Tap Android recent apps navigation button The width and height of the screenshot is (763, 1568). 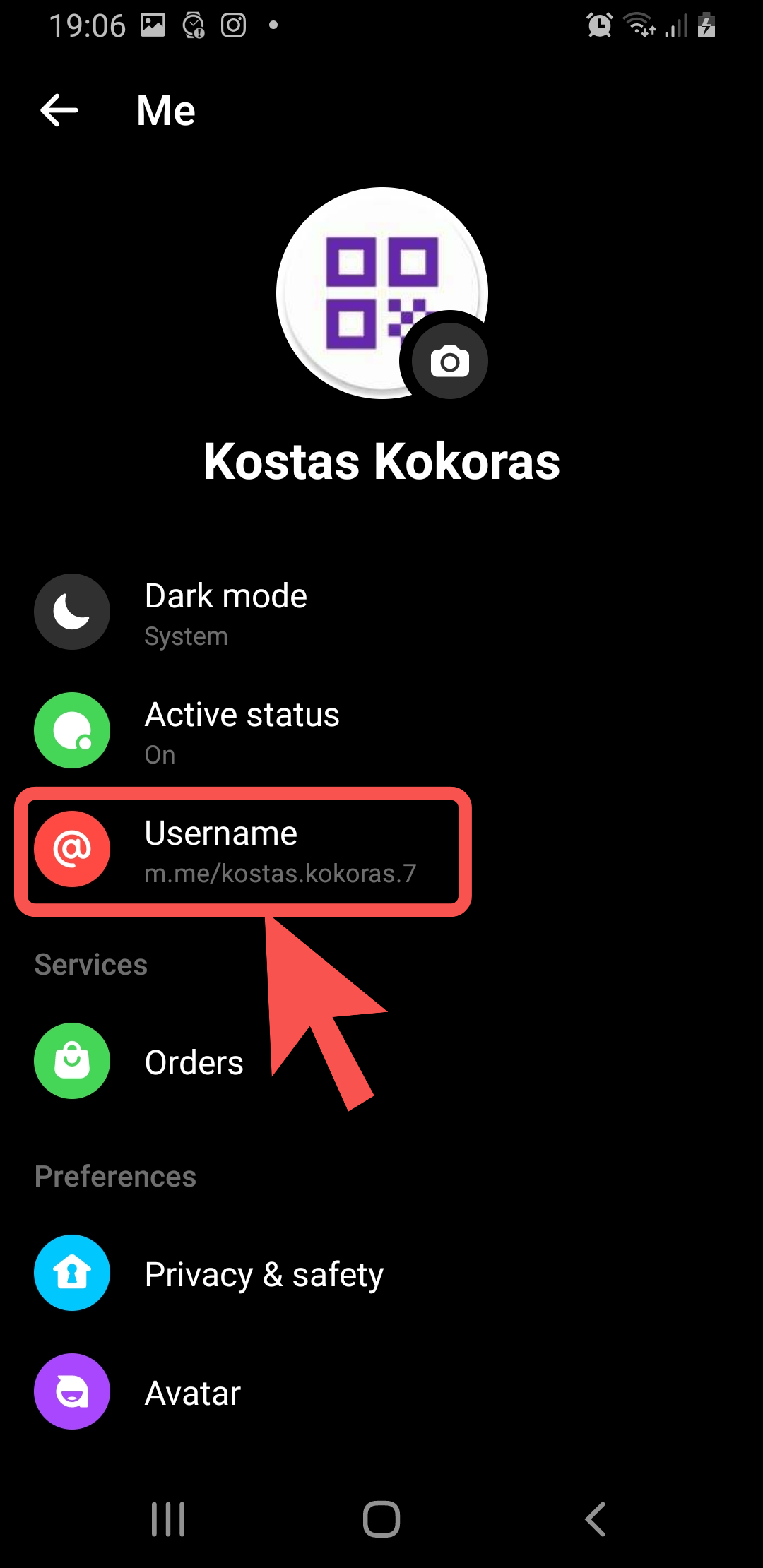(x=168, y=1519)
